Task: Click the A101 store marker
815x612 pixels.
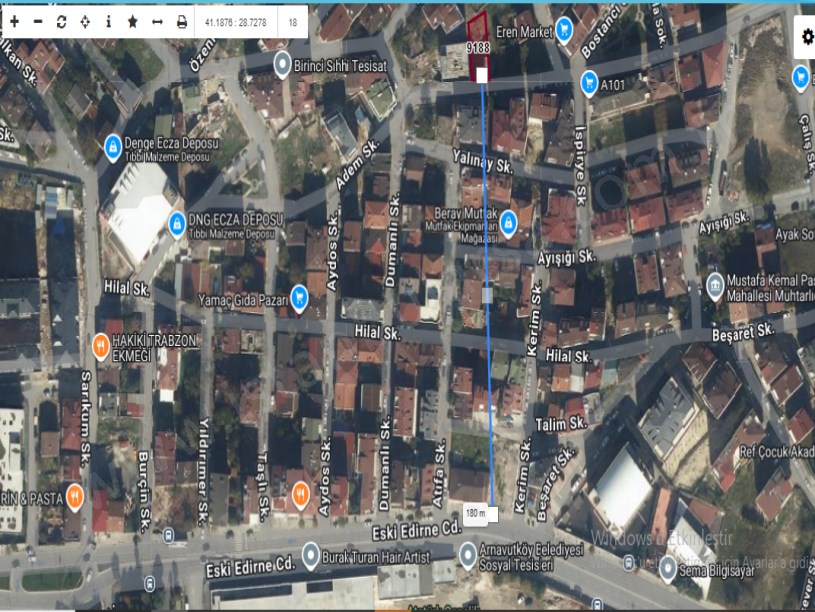Action: (x=589, y=83)
